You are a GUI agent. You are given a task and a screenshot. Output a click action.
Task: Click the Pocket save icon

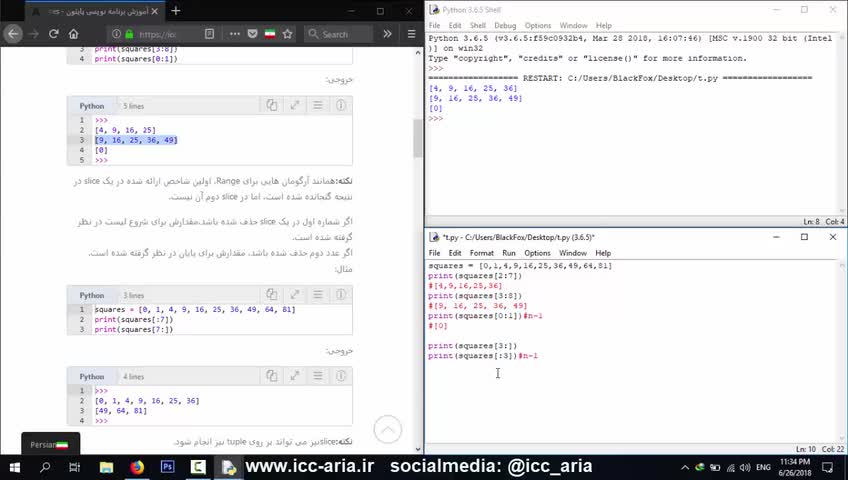tap(253, 34)
